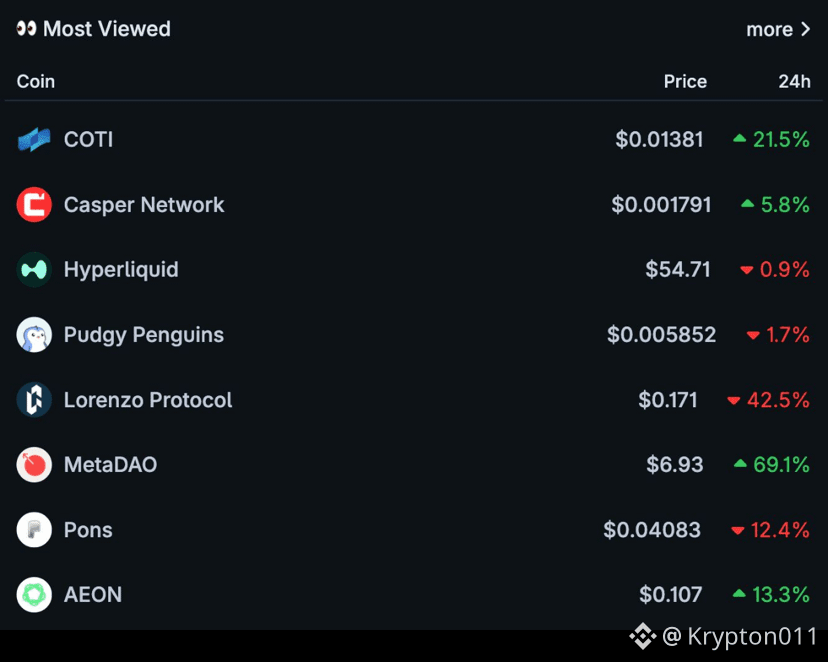Click the Binance logo near Krypton011 watermark
The height and width of the screenshot is (662, 828).
click(643, 636)
